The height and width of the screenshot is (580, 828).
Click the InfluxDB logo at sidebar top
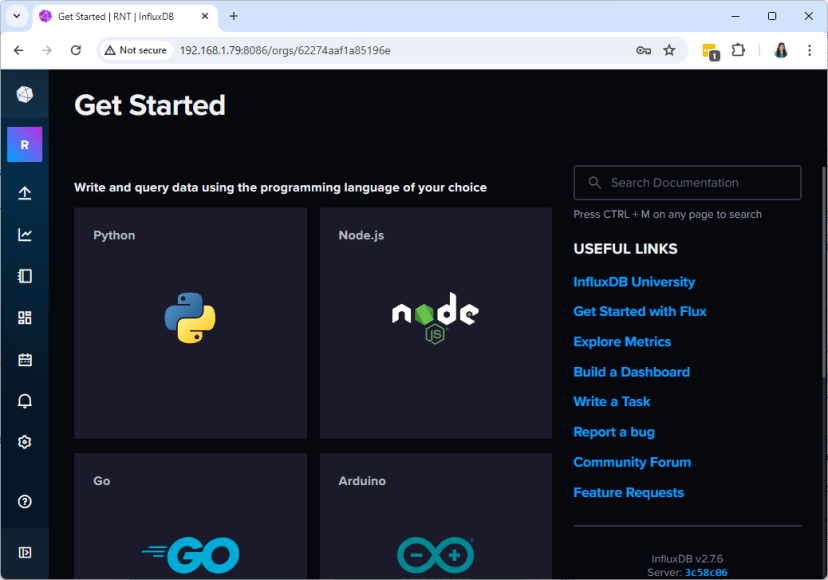[24, 95]
